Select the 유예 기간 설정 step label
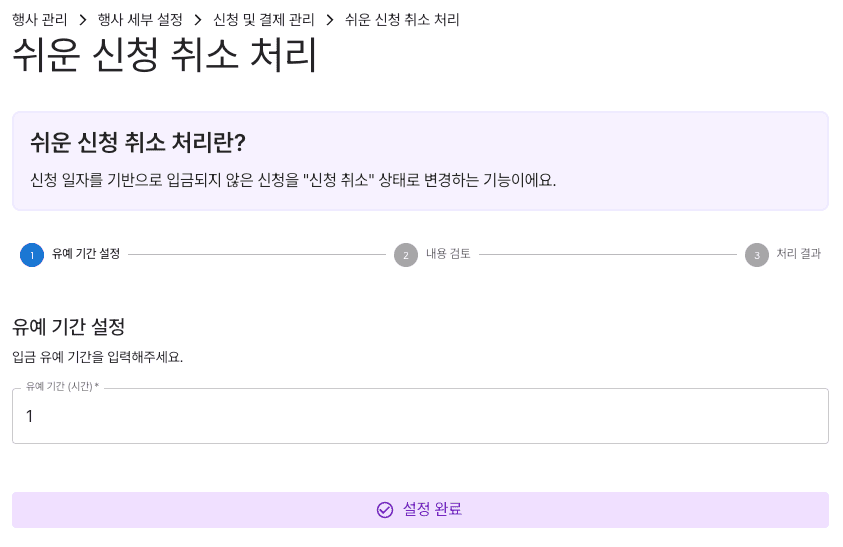843x547 pixels. click(86, 254)
